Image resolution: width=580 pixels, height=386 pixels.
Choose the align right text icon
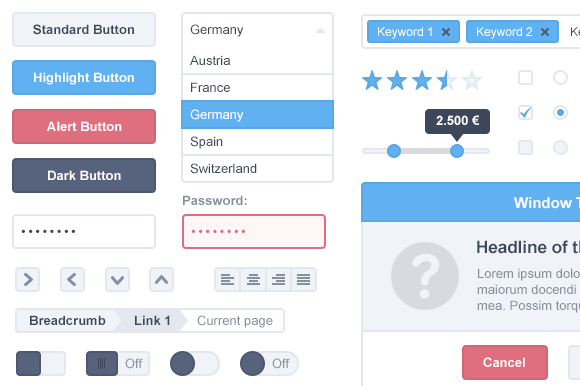[x=279, y=280]
